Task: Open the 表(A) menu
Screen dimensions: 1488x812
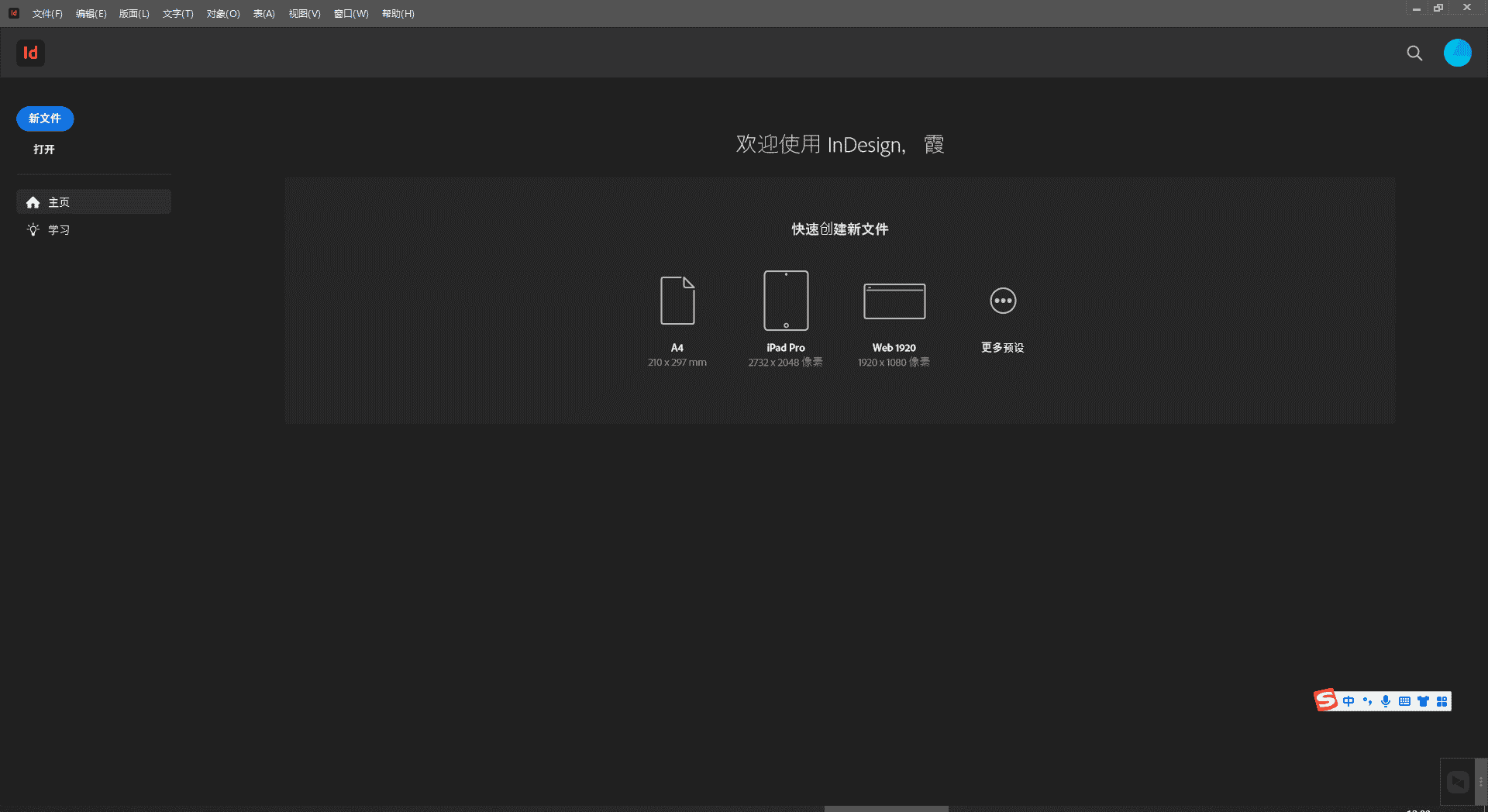Action: click(x=263, y=14)
